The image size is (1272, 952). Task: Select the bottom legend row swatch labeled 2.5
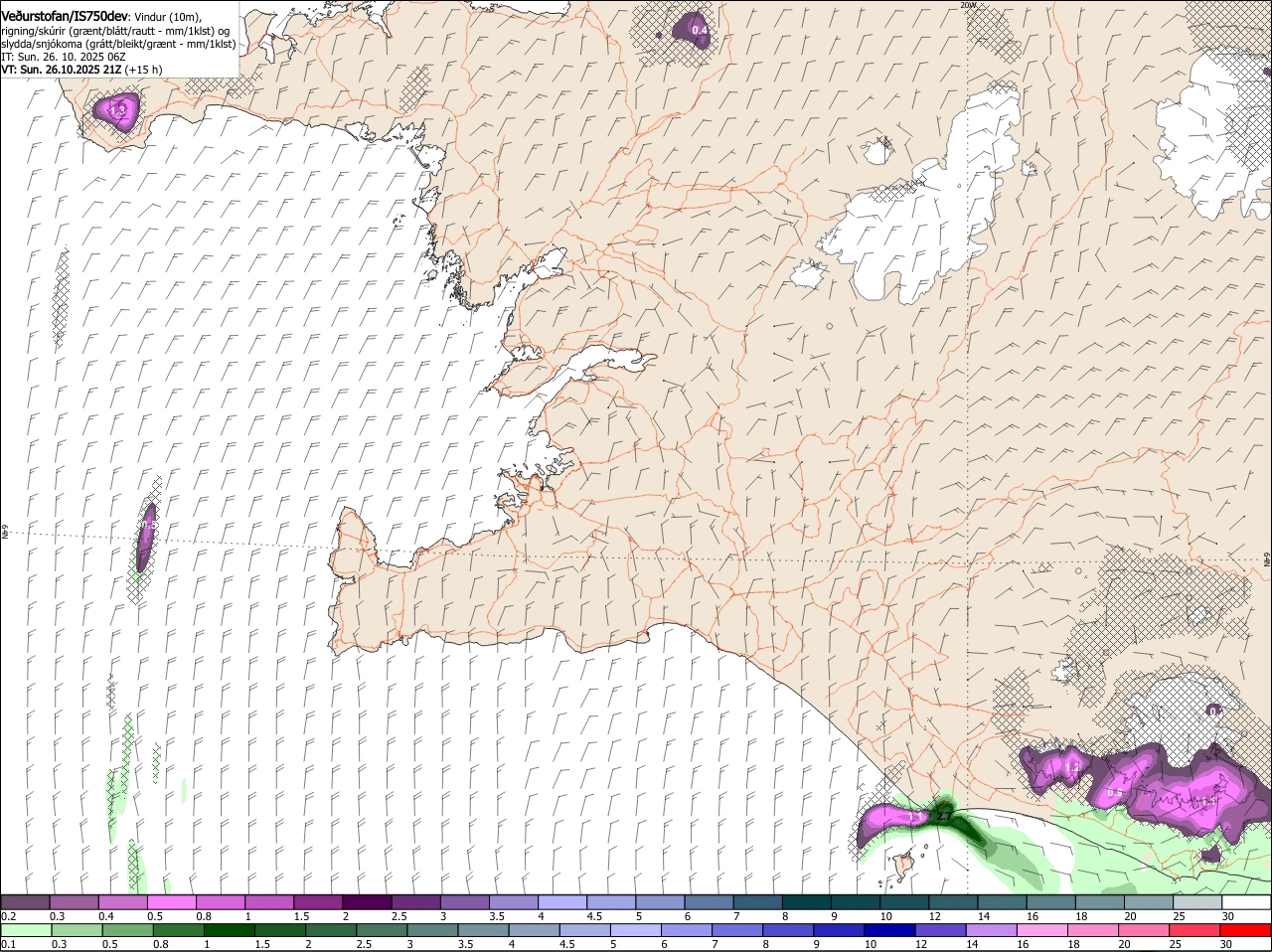[x=383, y=930]
